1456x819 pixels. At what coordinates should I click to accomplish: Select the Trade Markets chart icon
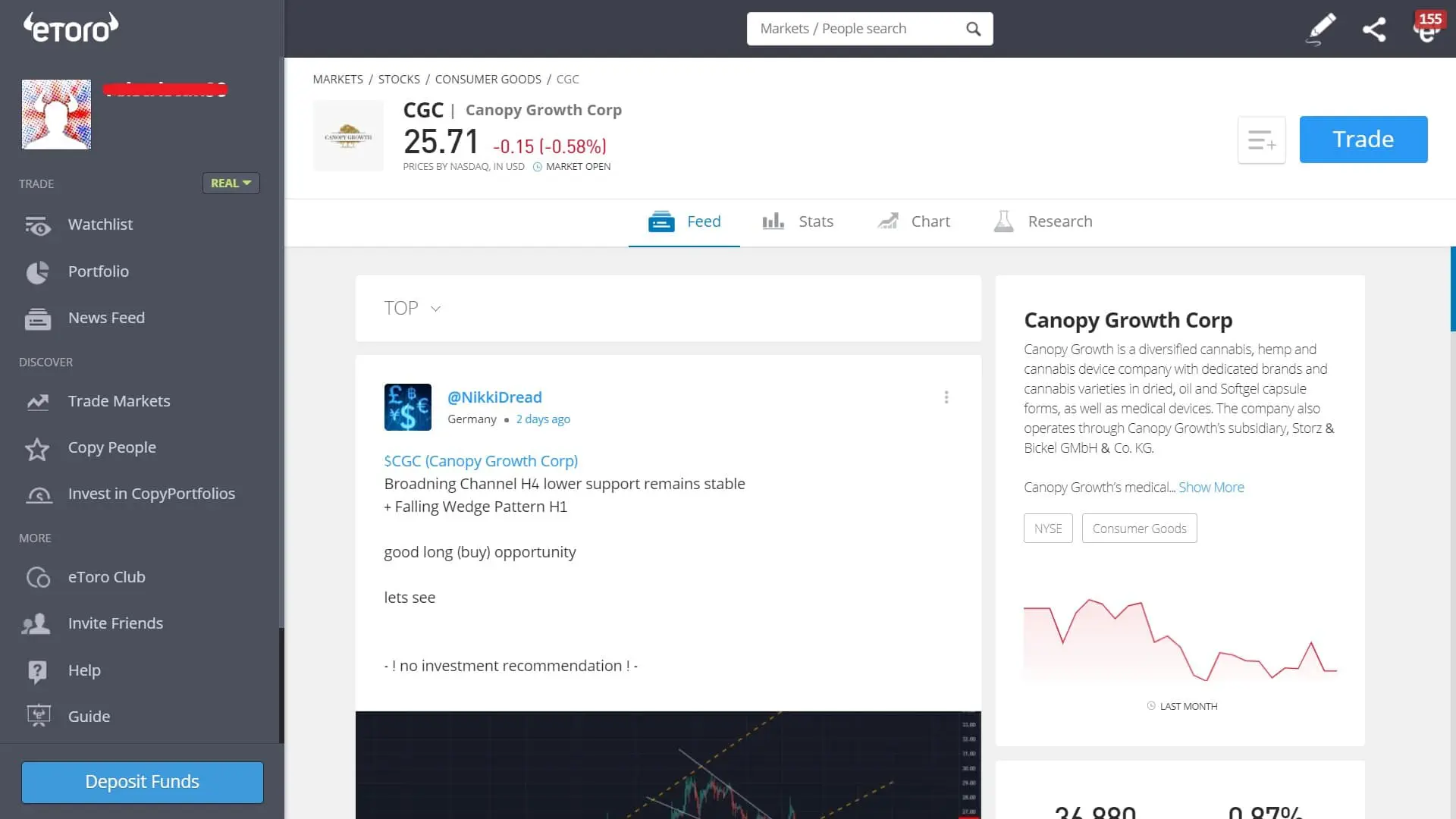coord(38,401)
